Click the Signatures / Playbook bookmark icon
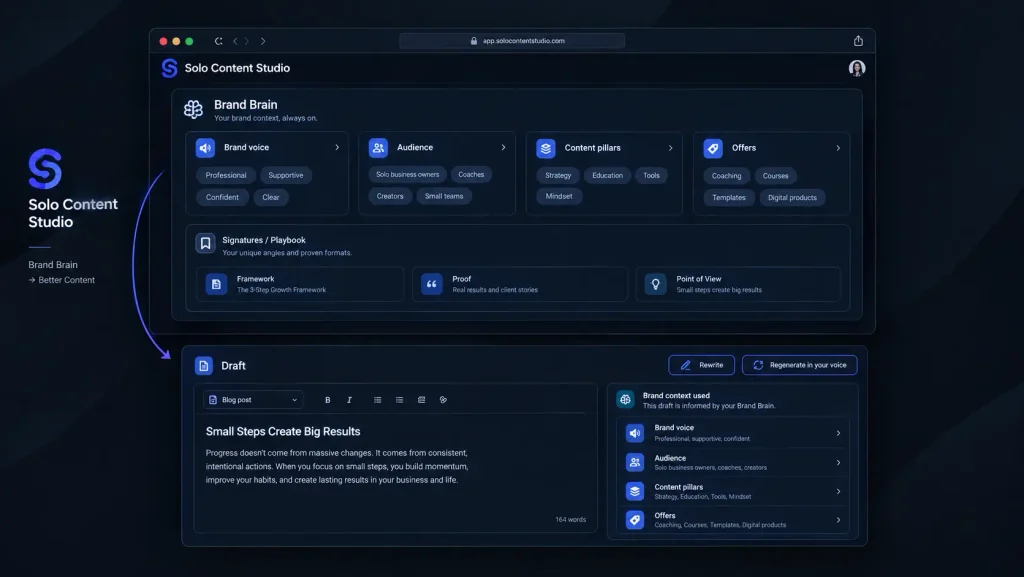 pos(205,243)
